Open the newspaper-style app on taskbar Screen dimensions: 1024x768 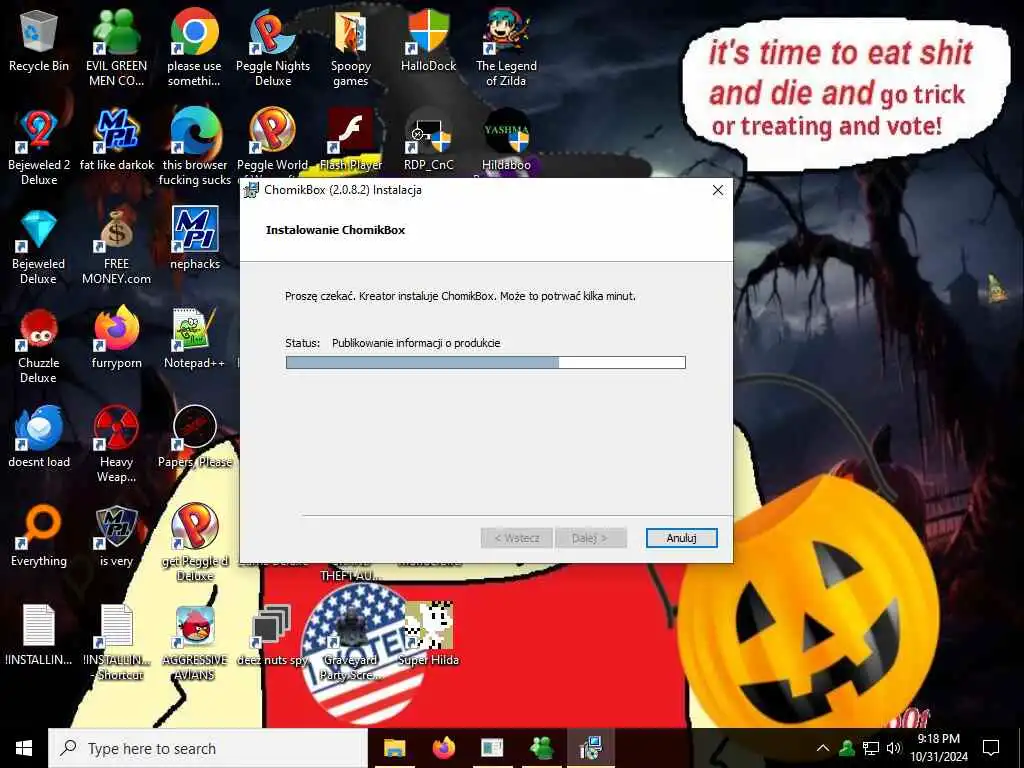492,748
